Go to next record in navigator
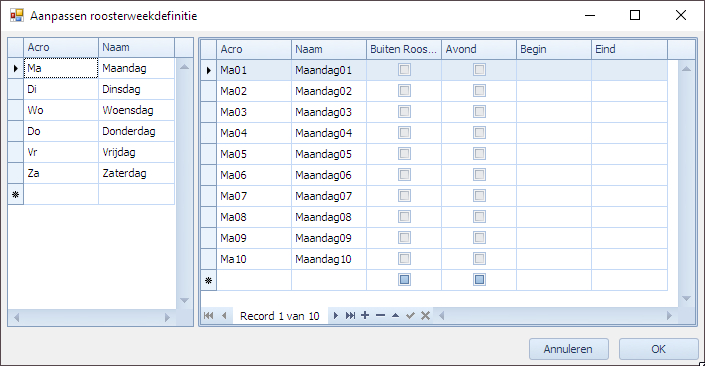Viewport: 705px width, 366px height. point(335,316)
